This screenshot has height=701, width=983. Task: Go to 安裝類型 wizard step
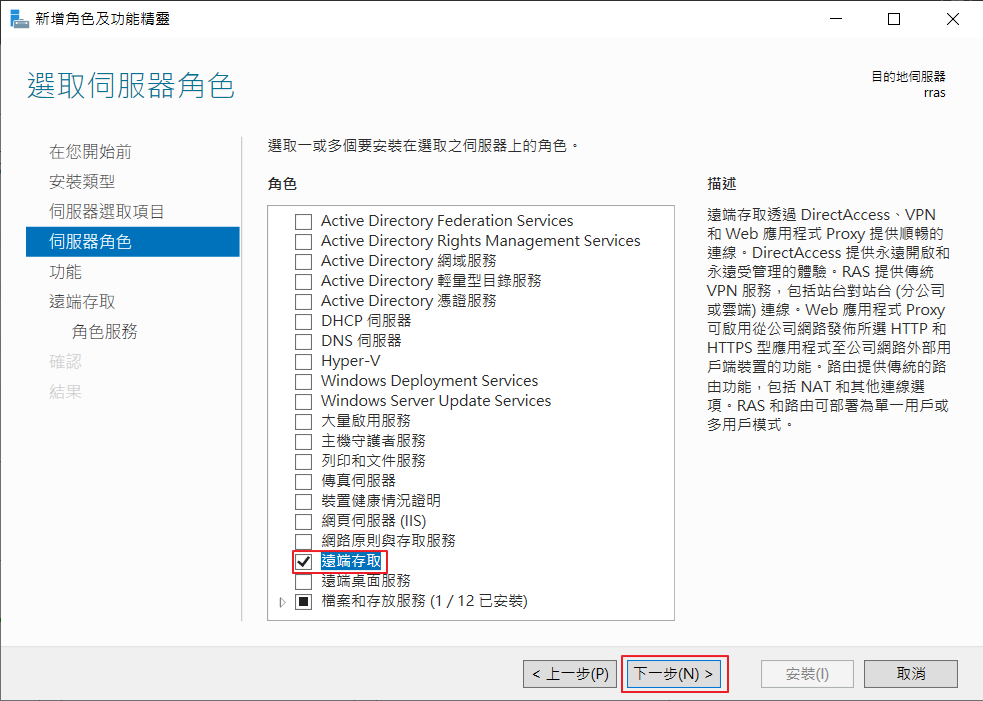(82, 182)
